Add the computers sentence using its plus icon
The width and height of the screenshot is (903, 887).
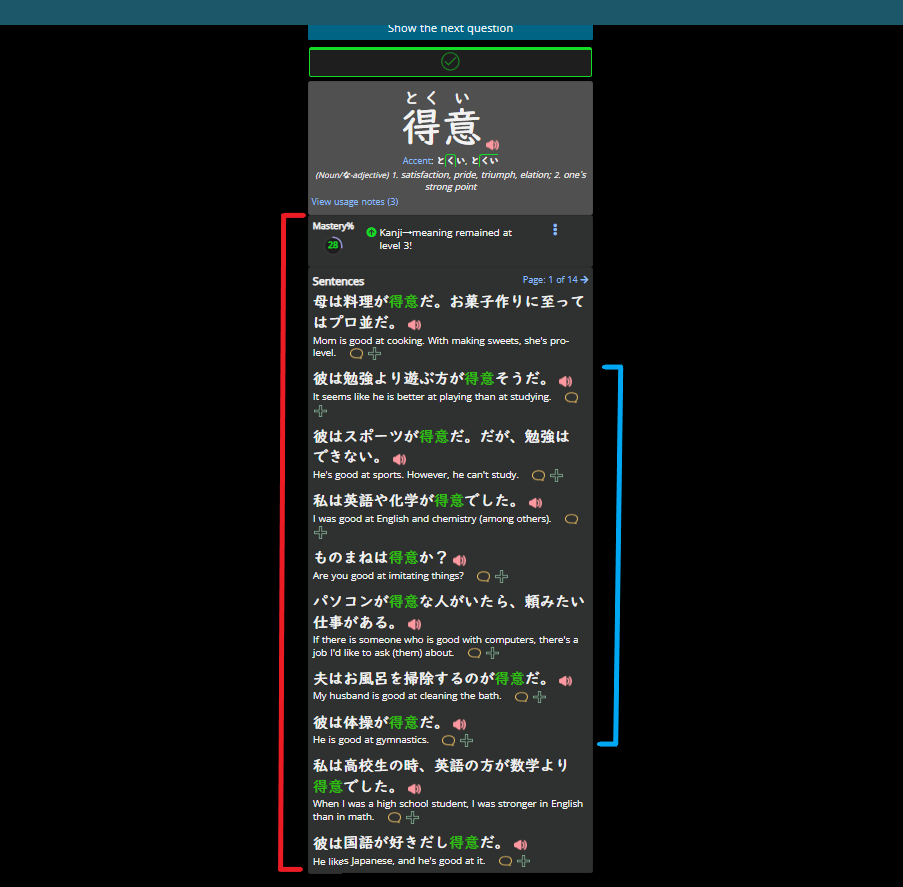pos(492,652)
